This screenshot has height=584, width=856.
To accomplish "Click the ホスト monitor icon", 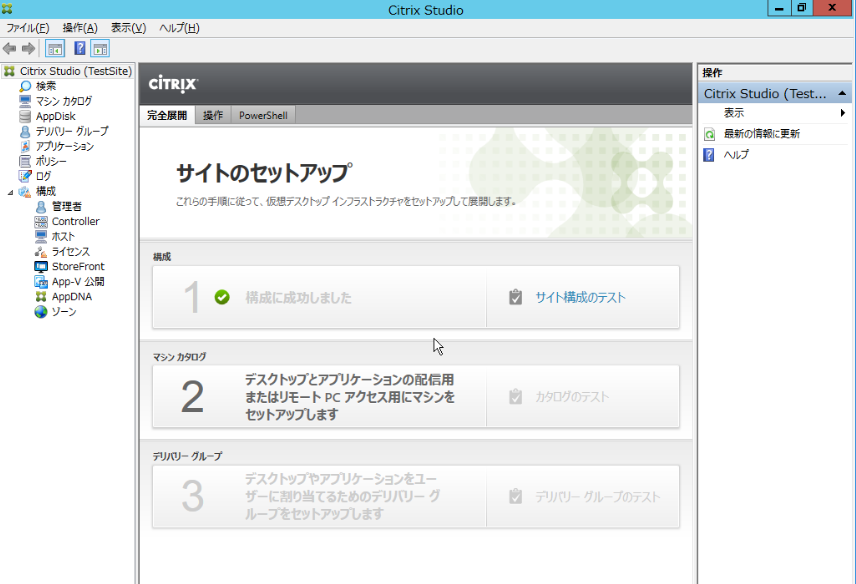I will point(41,236).
